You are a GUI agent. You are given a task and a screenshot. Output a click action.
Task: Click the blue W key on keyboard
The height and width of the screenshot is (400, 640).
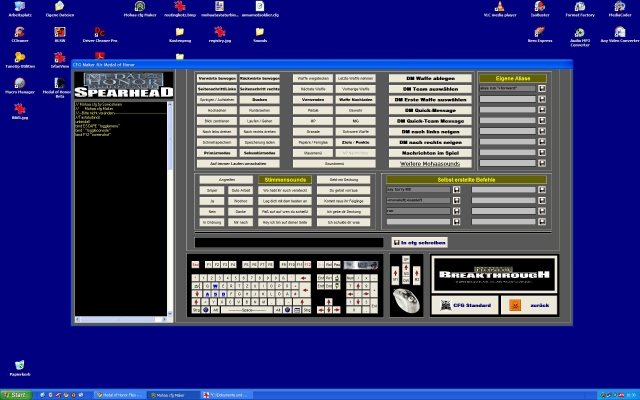coord(216,286)
